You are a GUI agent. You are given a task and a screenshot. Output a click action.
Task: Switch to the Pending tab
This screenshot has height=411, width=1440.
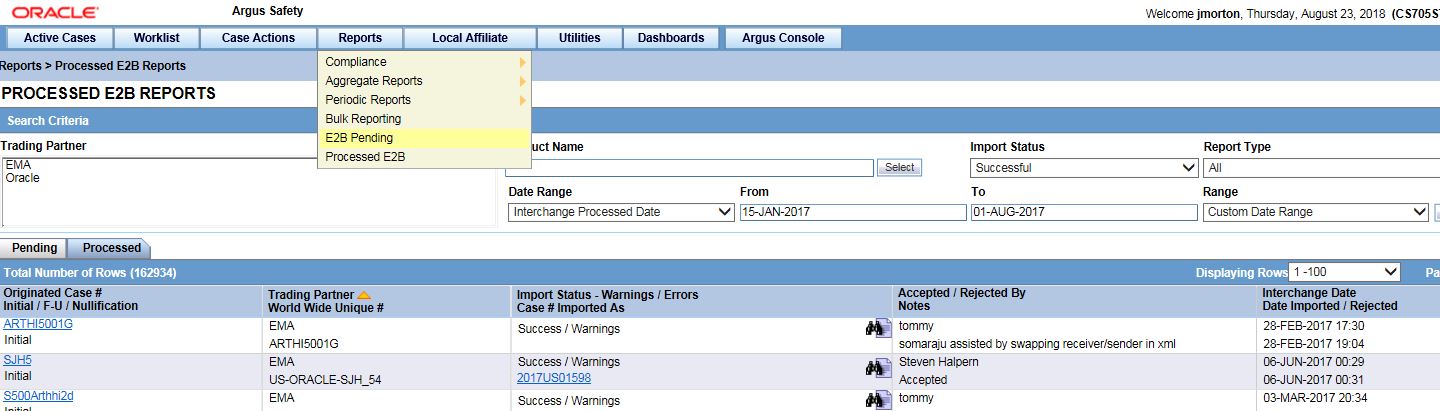pyautogui.click(x=34, y=248)
